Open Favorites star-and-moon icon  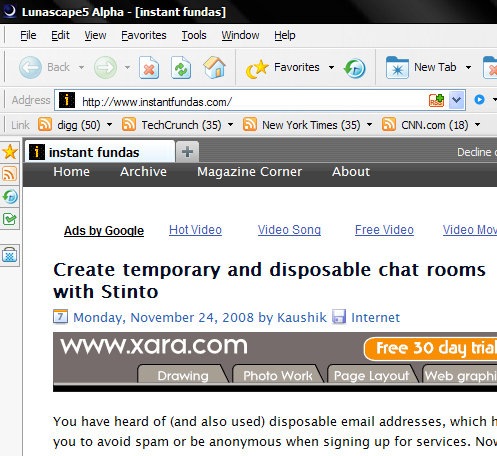click(257, 69)
